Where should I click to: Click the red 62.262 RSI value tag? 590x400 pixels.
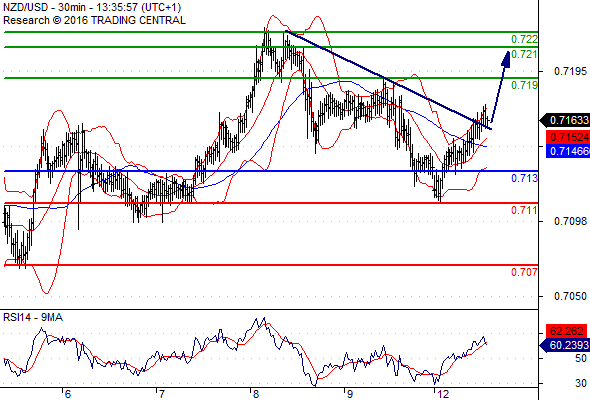click(567, 332)
